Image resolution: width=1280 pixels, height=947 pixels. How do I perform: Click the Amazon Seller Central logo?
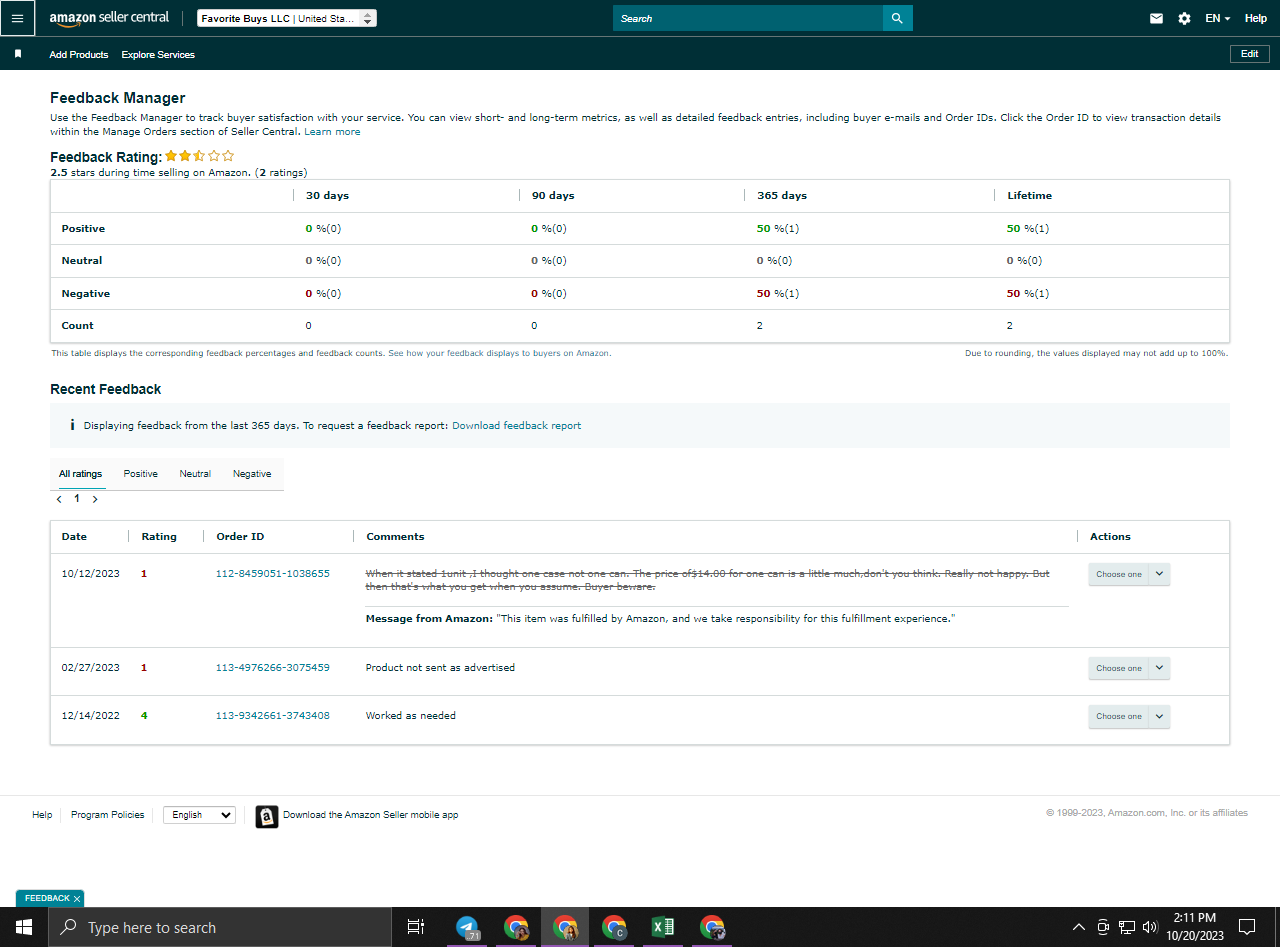coord(109,18)
